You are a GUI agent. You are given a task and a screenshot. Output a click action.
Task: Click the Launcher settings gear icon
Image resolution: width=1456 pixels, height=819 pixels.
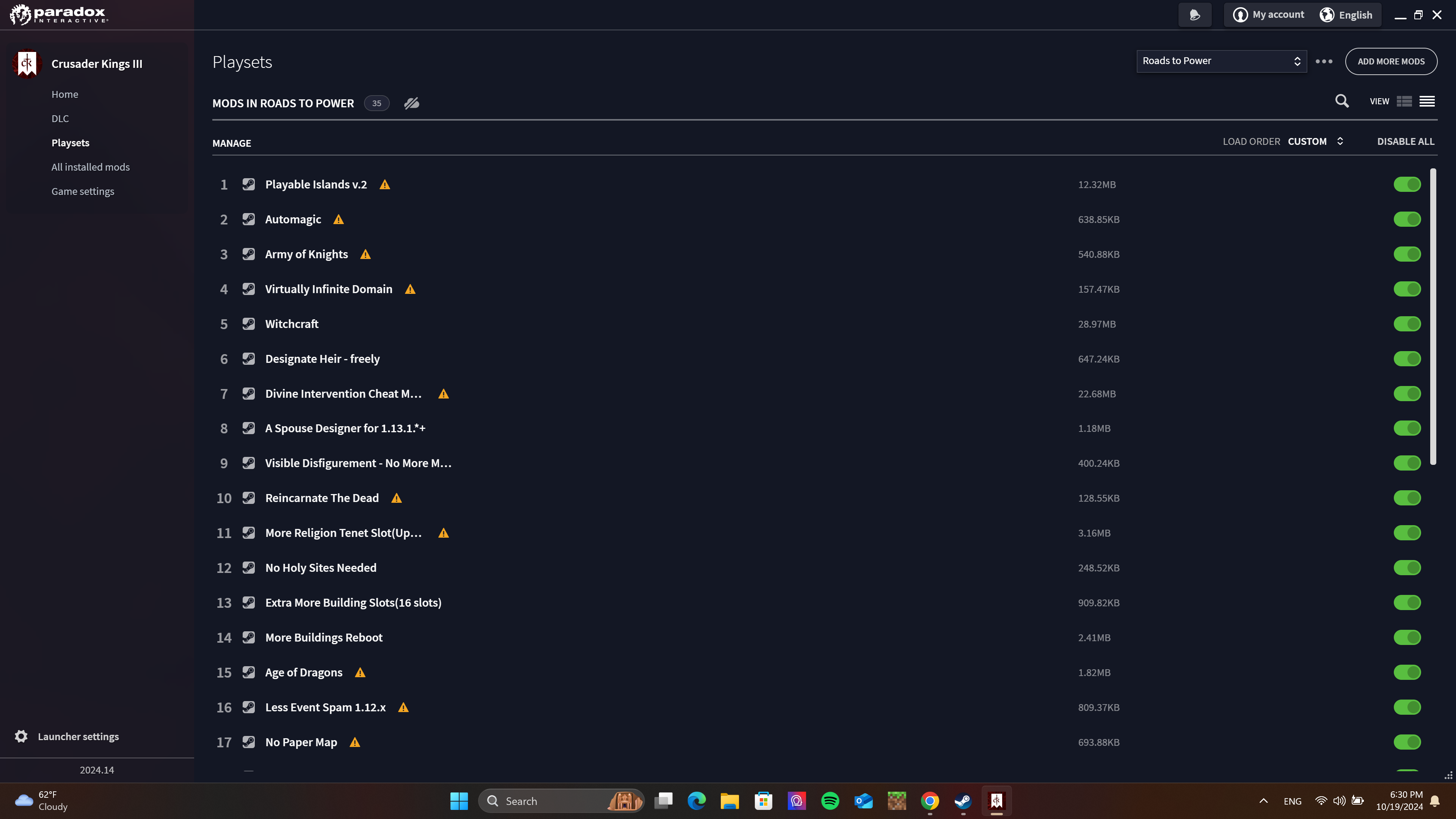(x=21, y=736)
